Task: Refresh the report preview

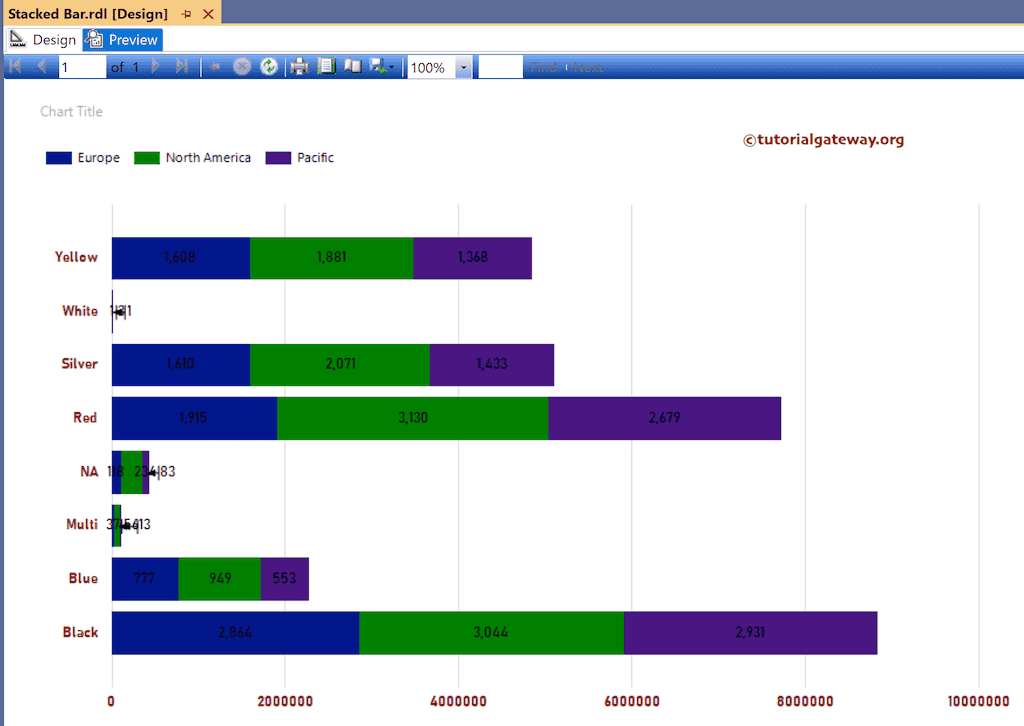Action: (x=267, y=66)
